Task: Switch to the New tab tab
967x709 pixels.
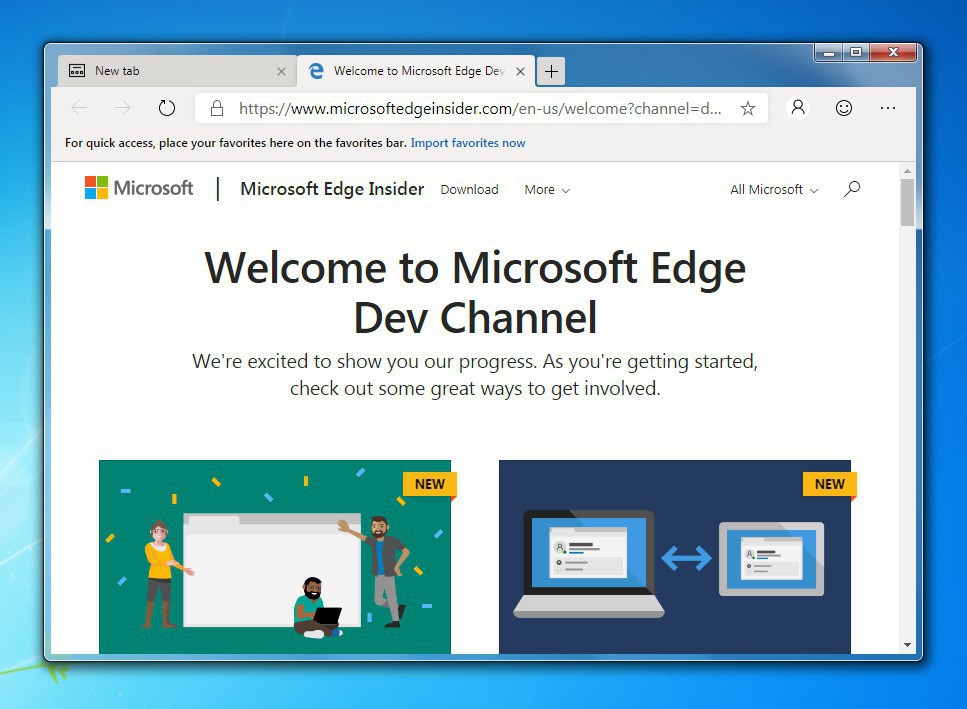Action: pos(170,71)
